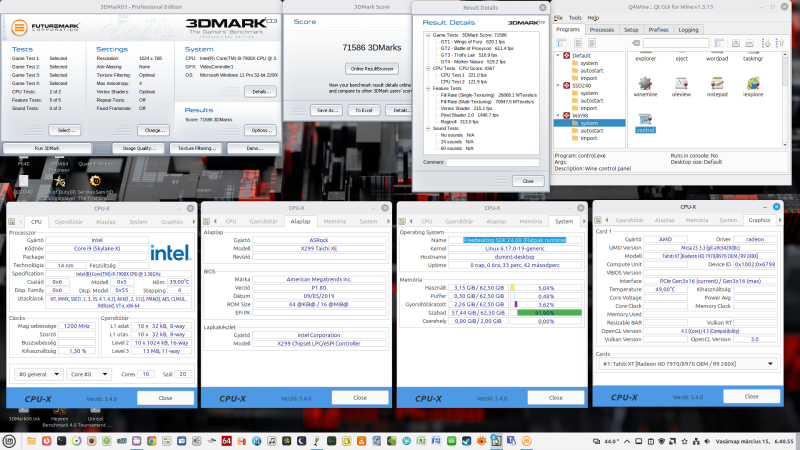
Task: Open Call of Duty 2 Singleplayer desktop shortcut
Action: [60, 181]
